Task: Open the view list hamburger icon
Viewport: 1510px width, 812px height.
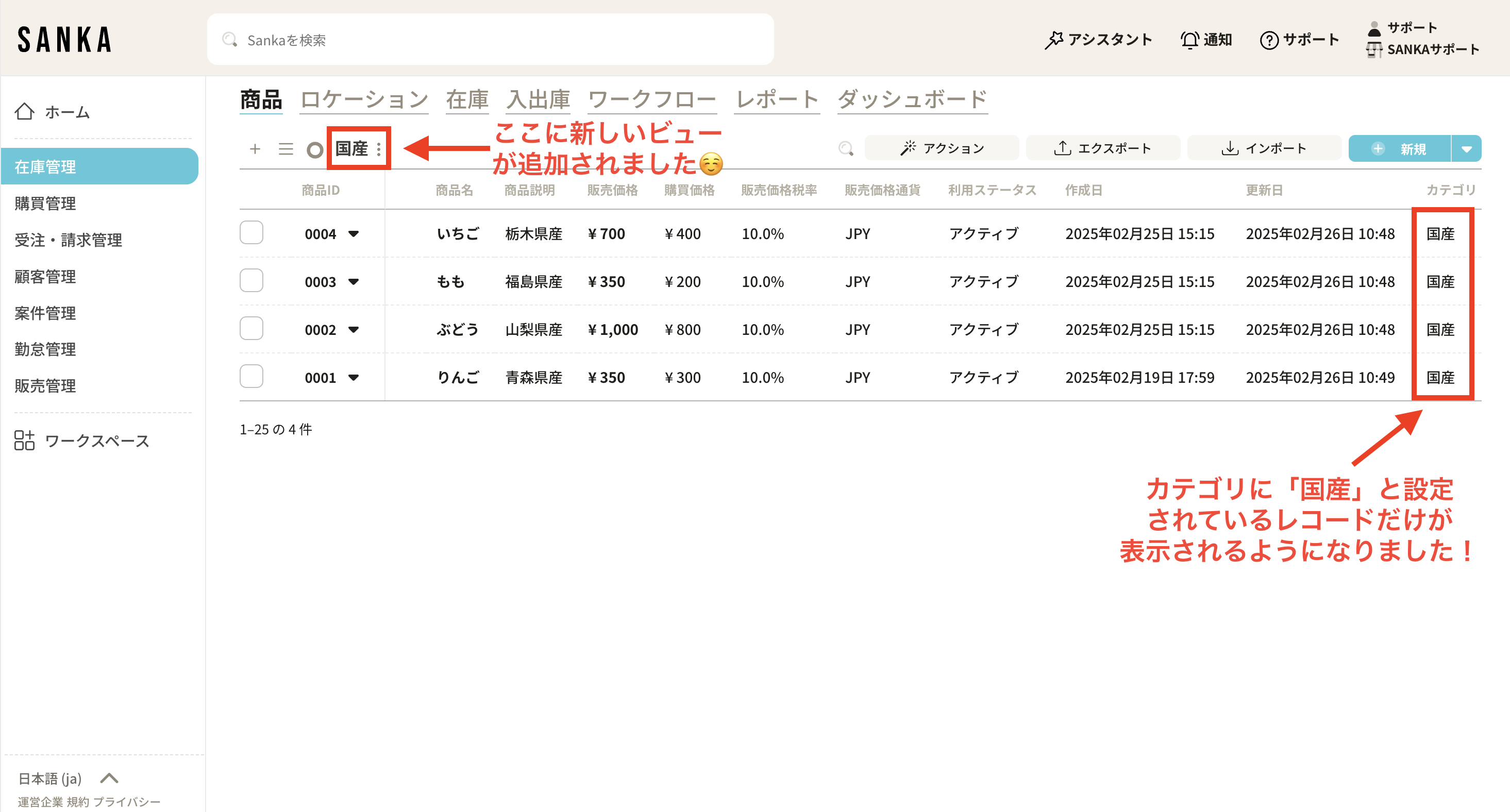Action: pos(286,149)
